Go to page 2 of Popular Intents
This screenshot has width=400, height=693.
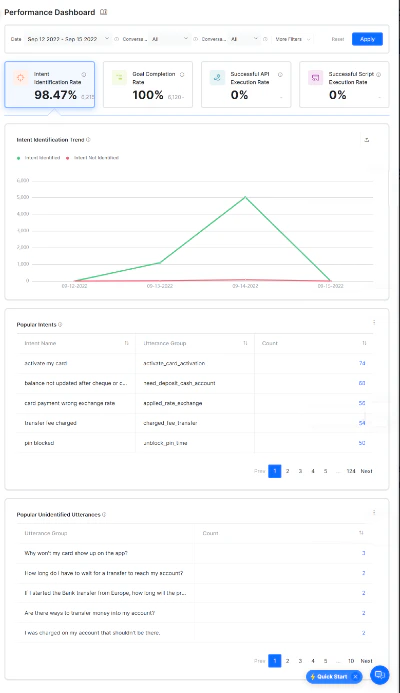pyautogui.click(x=287, y=471)
